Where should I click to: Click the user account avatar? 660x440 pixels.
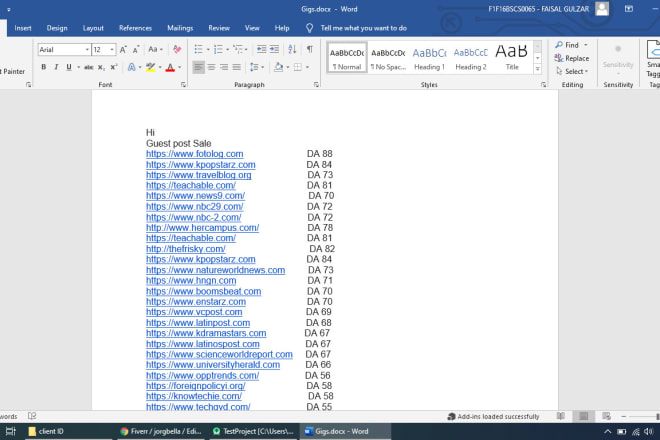point(602,9)
